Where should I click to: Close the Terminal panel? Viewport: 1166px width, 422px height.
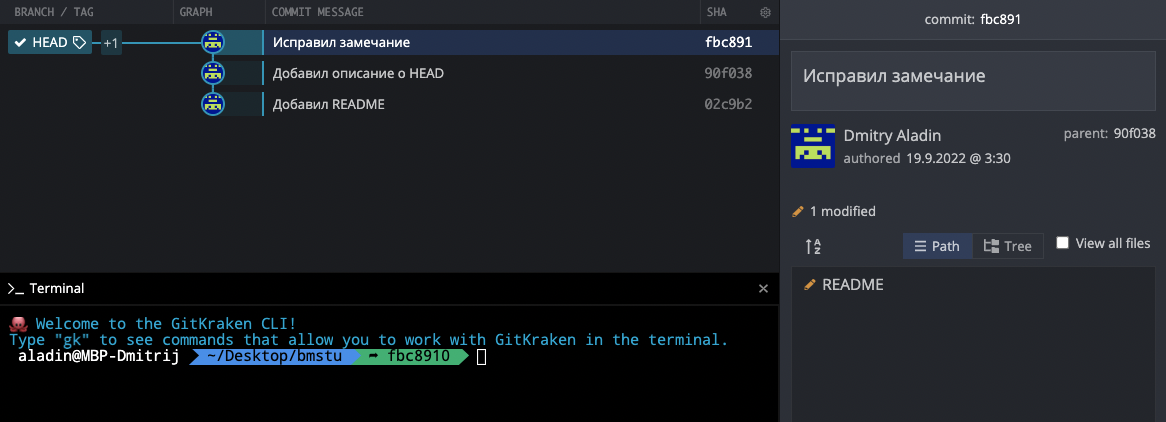[x=763, y=288]
